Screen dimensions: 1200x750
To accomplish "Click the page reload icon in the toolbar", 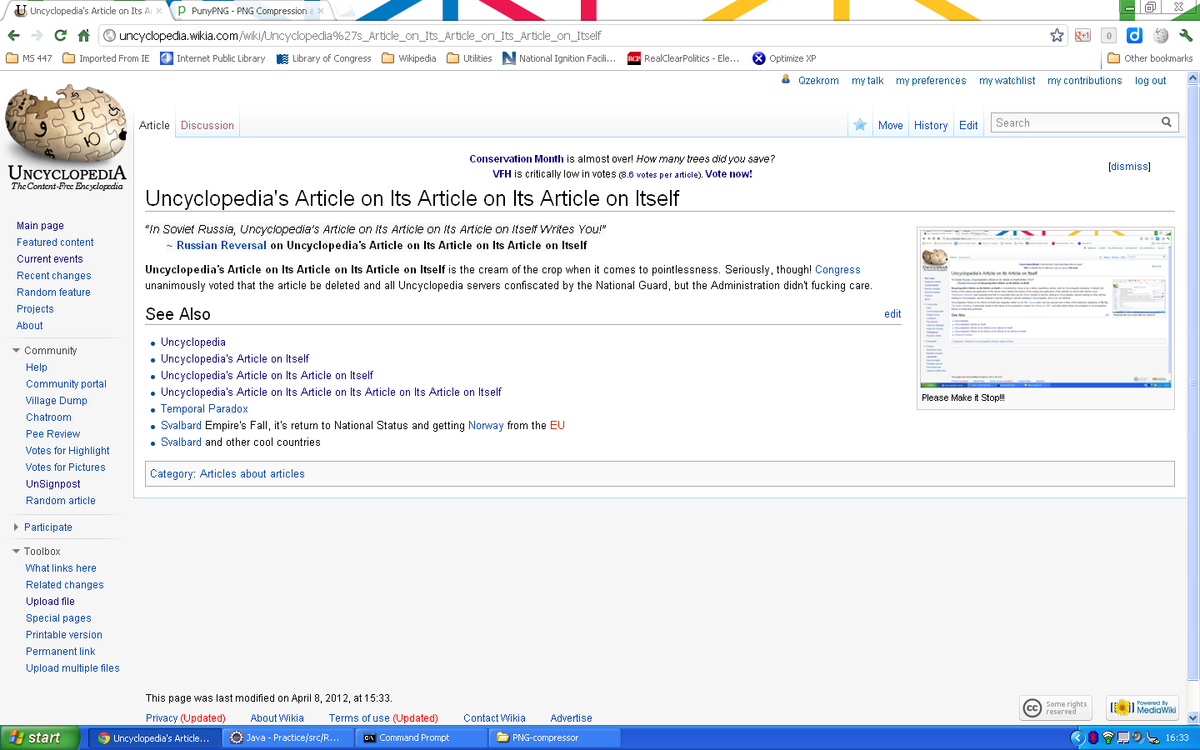I will pyautogui.click(x=60, y=34).
